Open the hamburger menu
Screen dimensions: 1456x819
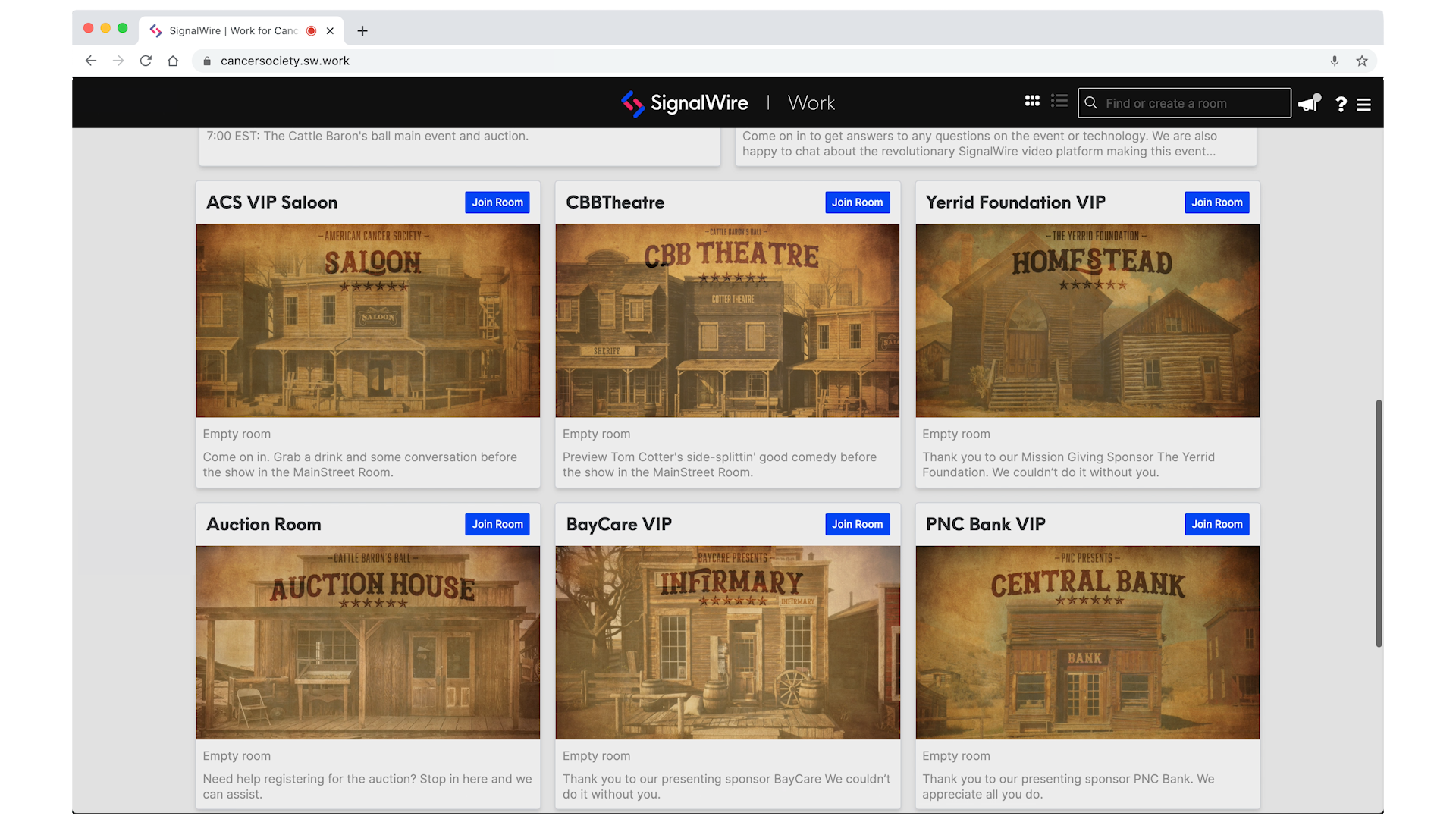coord(1363,105)
